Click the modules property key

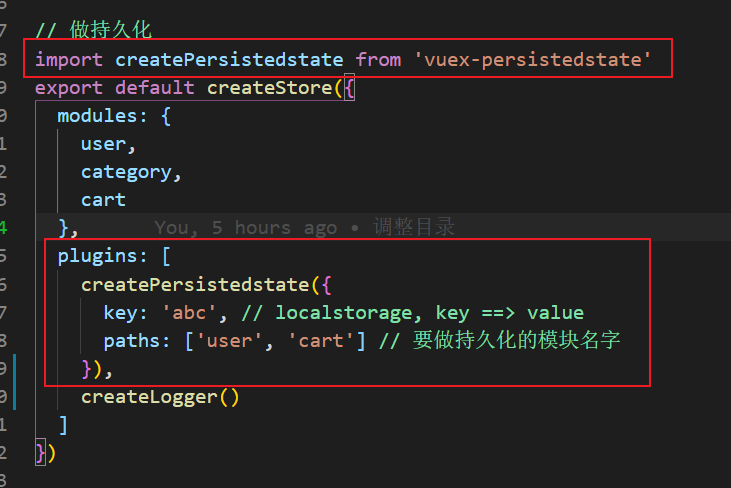(x=98, y=116)
